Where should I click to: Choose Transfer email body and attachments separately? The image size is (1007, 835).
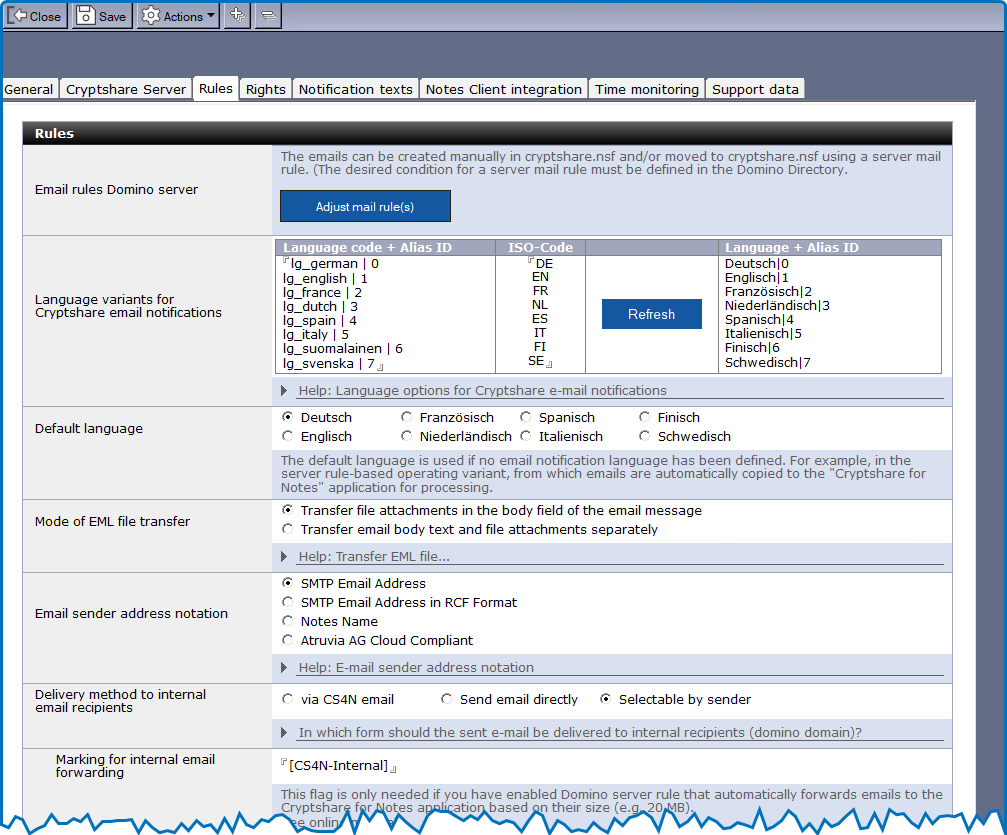pyautogui.click(x=289, y=529)
